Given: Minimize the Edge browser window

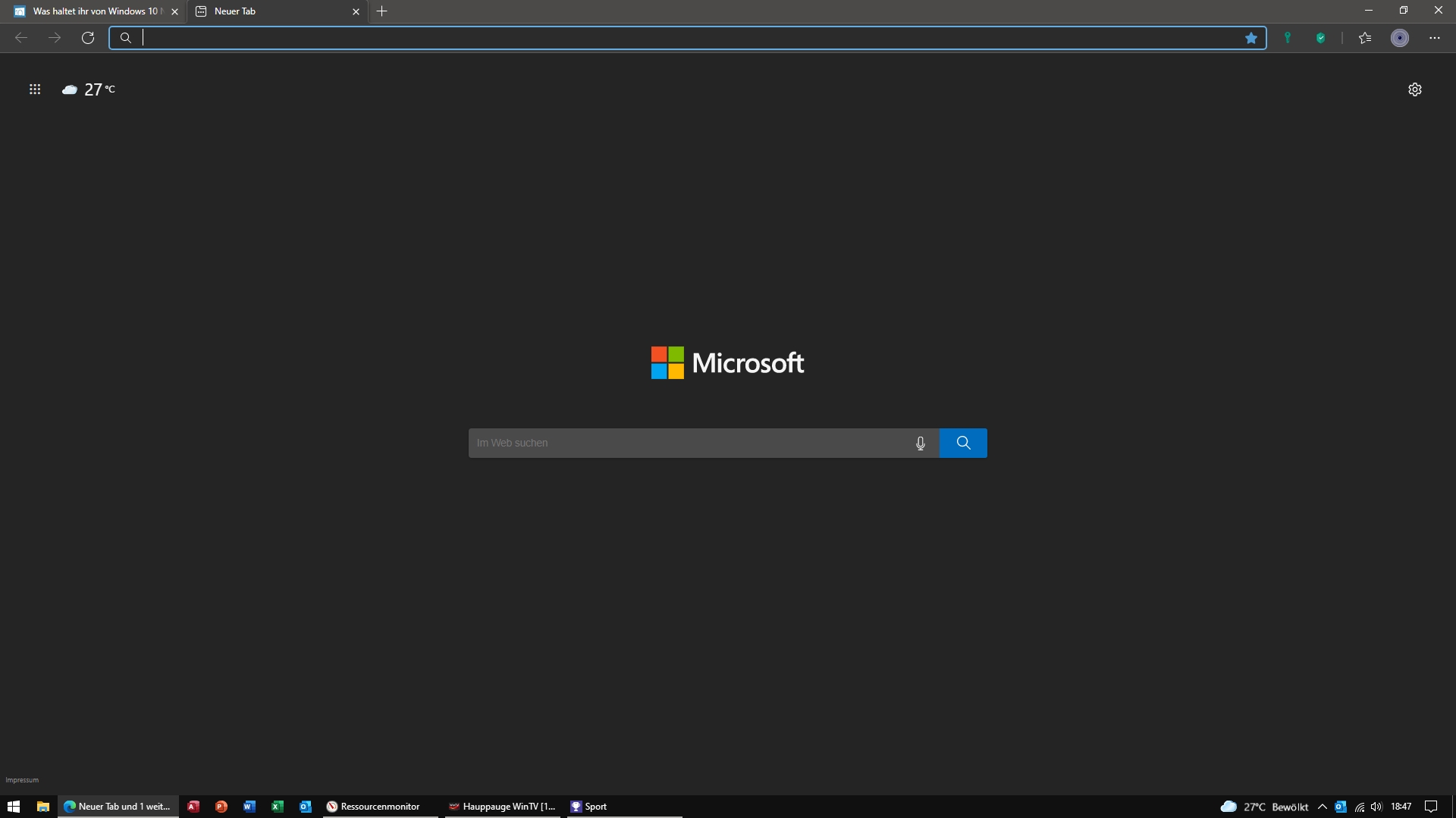Looking at the screenshot, I should 1369,11.
